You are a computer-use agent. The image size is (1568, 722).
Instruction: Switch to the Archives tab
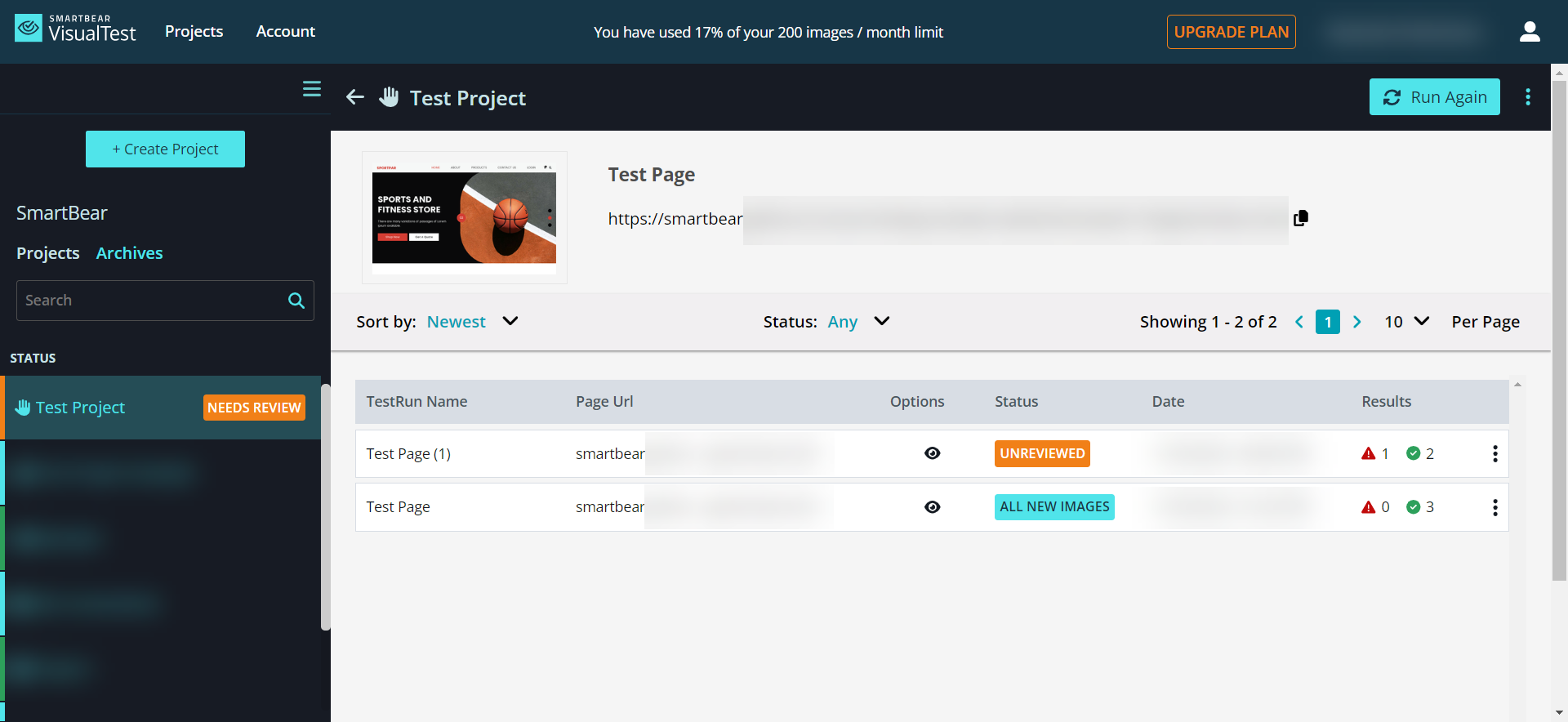click(x=129, y=253)
